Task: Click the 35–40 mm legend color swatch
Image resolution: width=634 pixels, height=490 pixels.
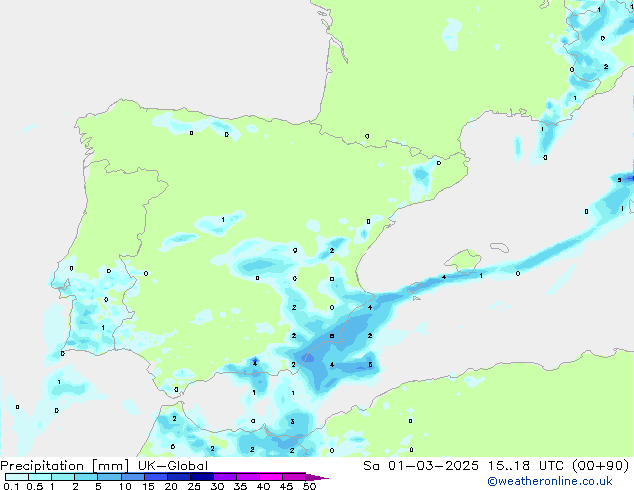Action: point(247,477)
